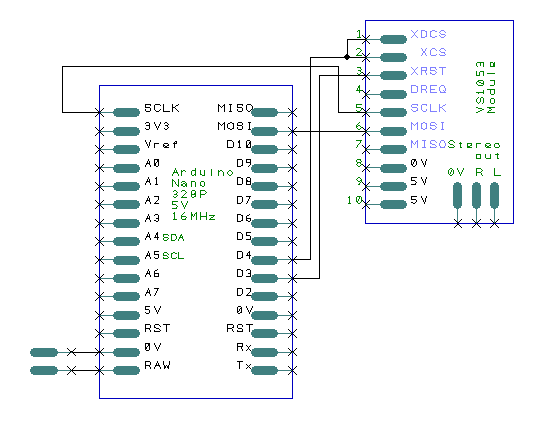Click the A3 pin label

pyautogui.click(x=152, y=218)
